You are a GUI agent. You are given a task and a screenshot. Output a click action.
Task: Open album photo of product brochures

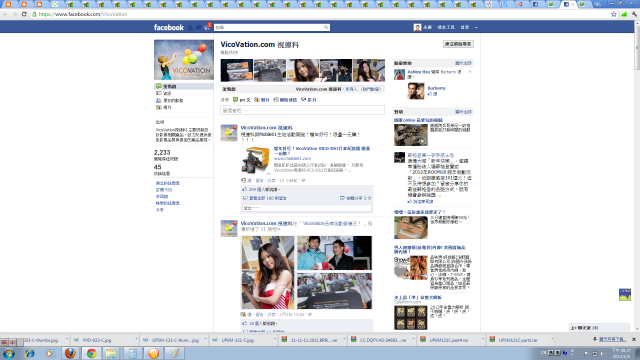(x=334, y=291)
